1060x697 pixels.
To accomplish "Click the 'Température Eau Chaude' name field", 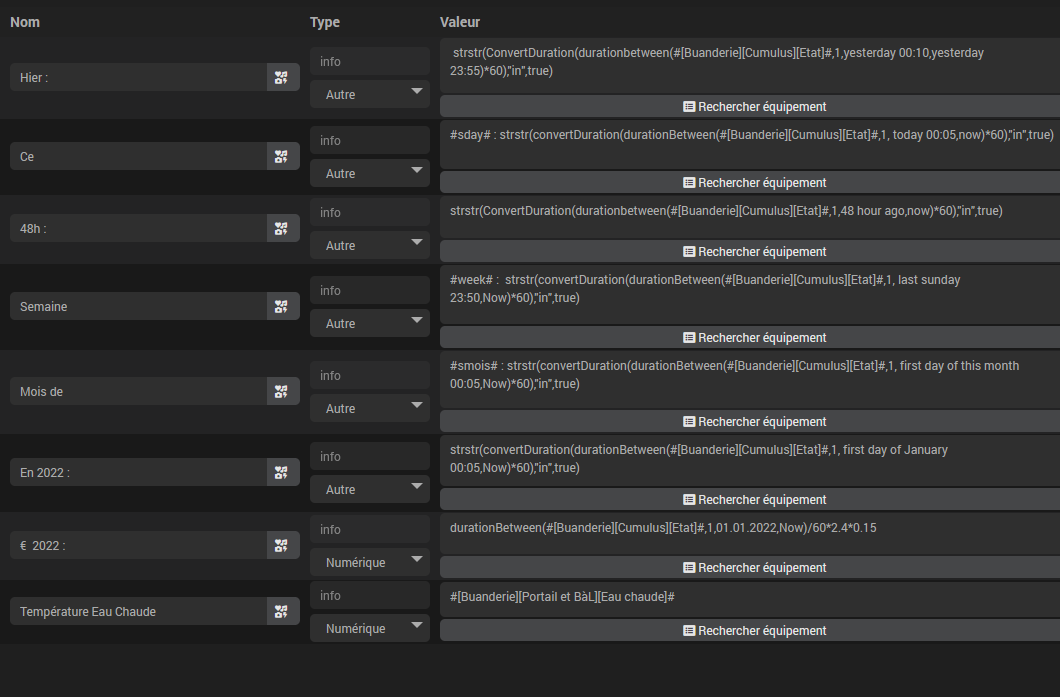I will [139, 612].
